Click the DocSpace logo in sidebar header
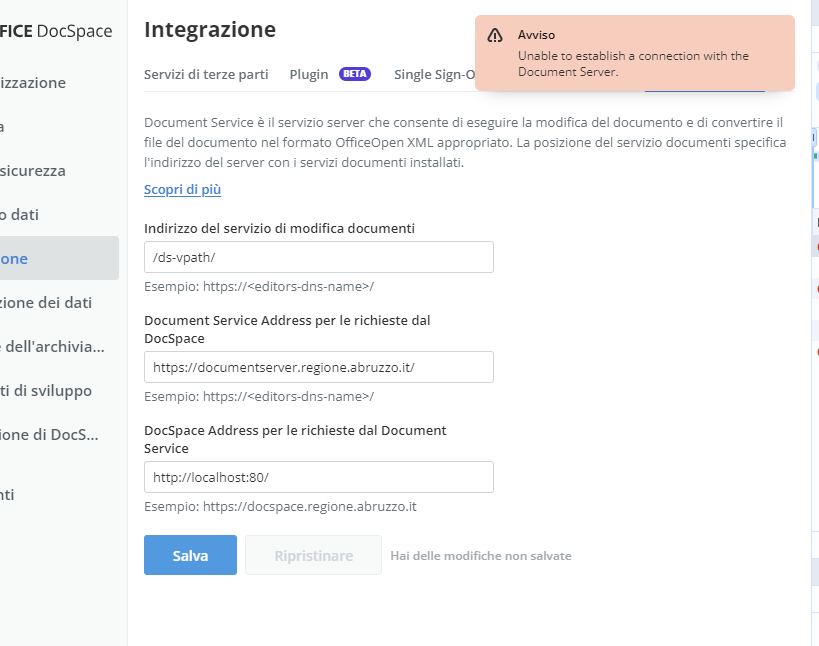The image size is (819, 646). click(56, 31)
